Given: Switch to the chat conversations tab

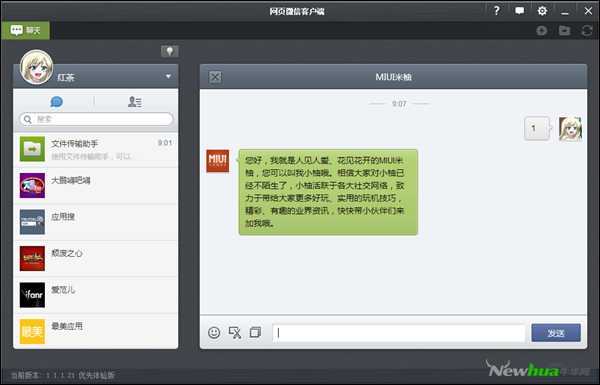Looking at the screenshot, I should coord(57,102).
